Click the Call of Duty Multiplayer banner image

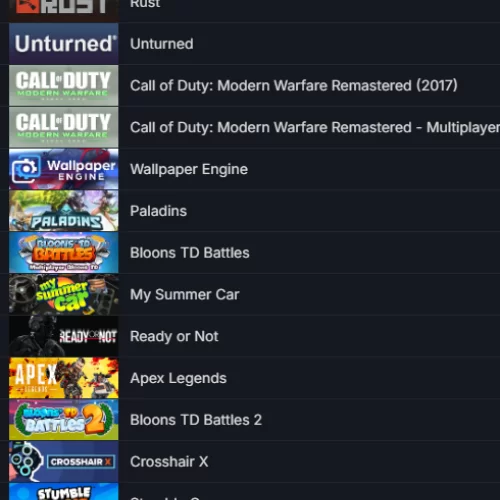coord(64,127)
